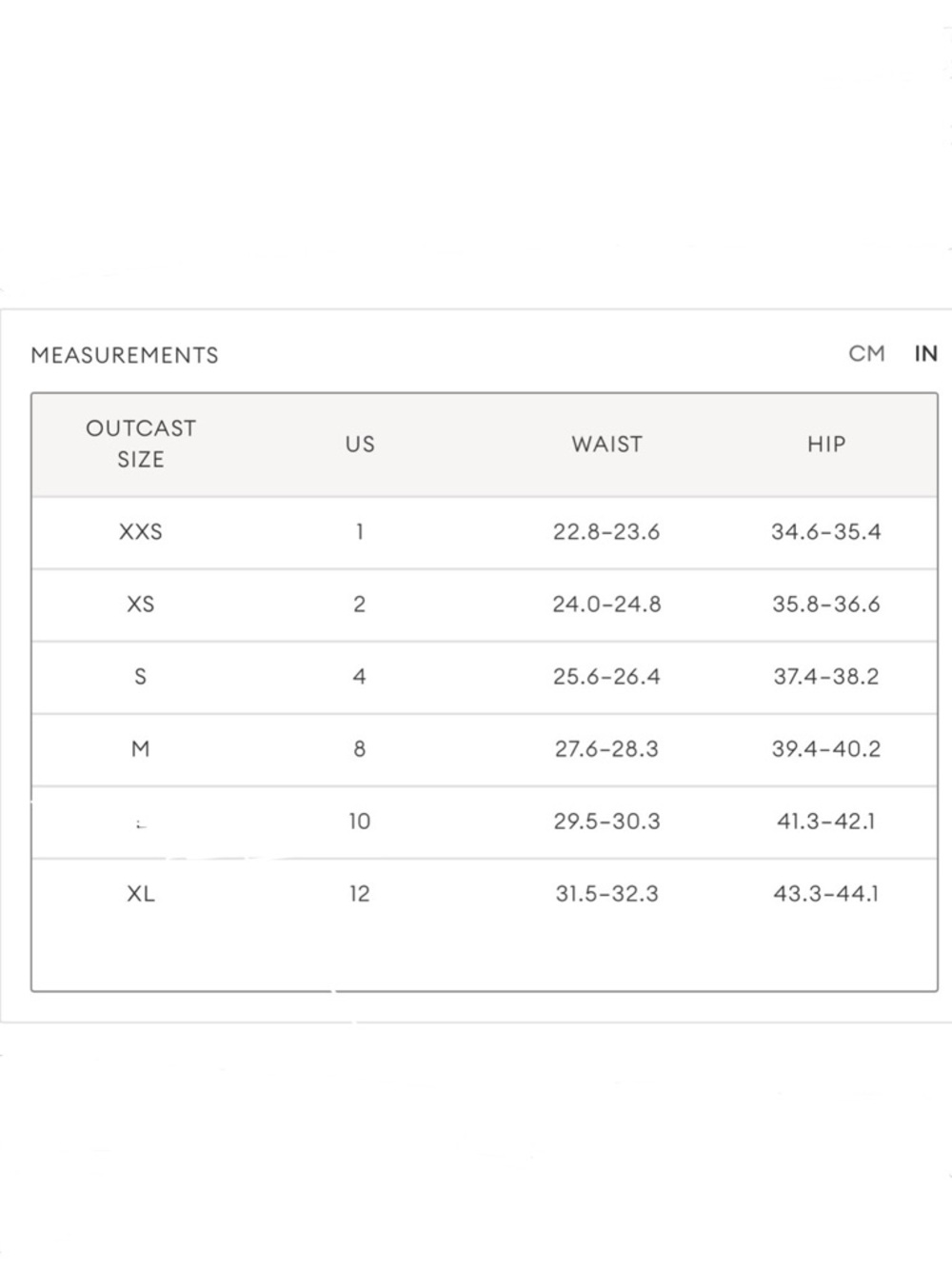Image resolution: width=952 pixels, height=1269 pixels.
Task: Click US size 12 cell
Action: click(x=360, y=894)
